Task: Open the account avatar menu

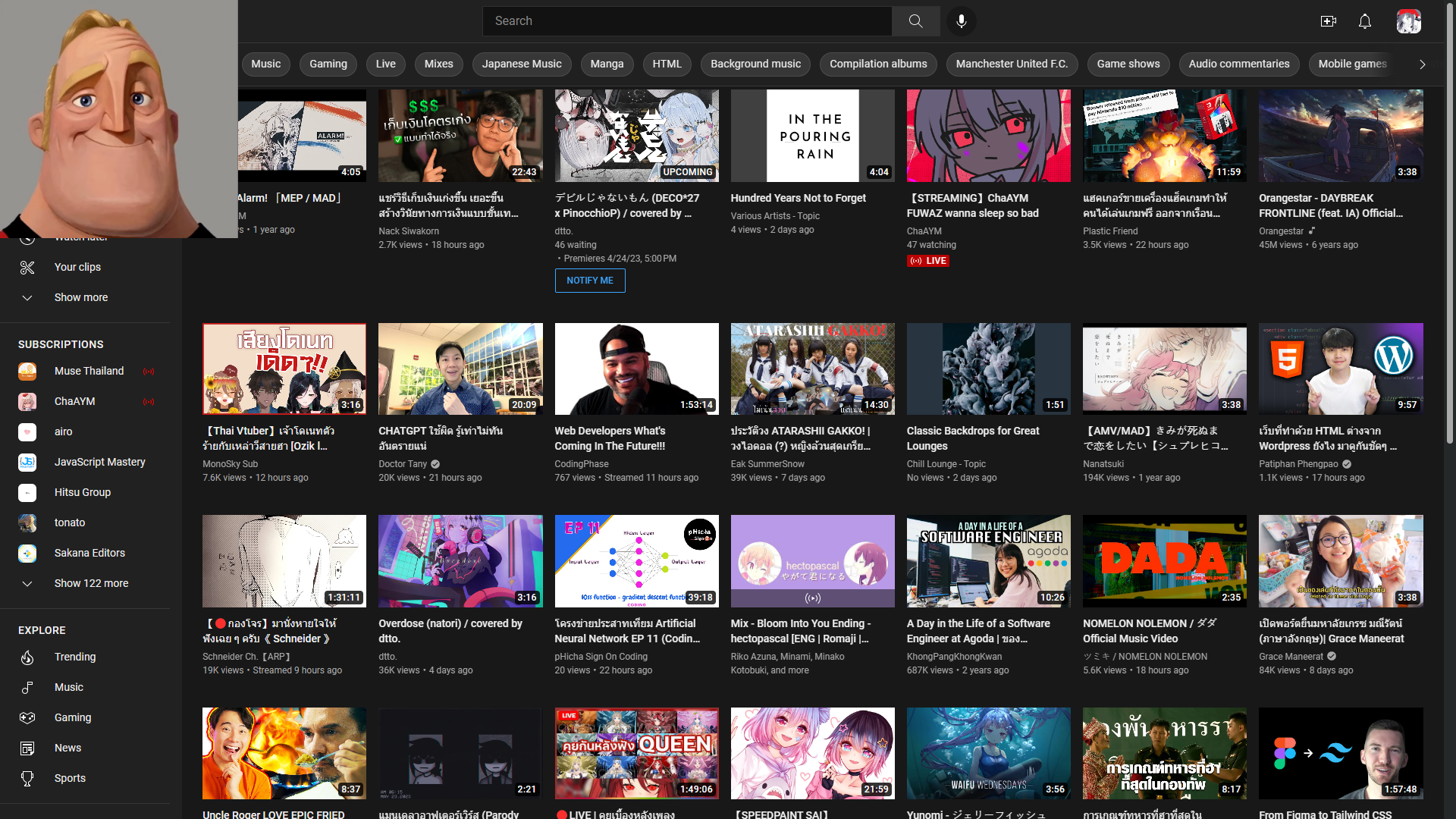Action: pyautogui.click(x=1408, y=21)
